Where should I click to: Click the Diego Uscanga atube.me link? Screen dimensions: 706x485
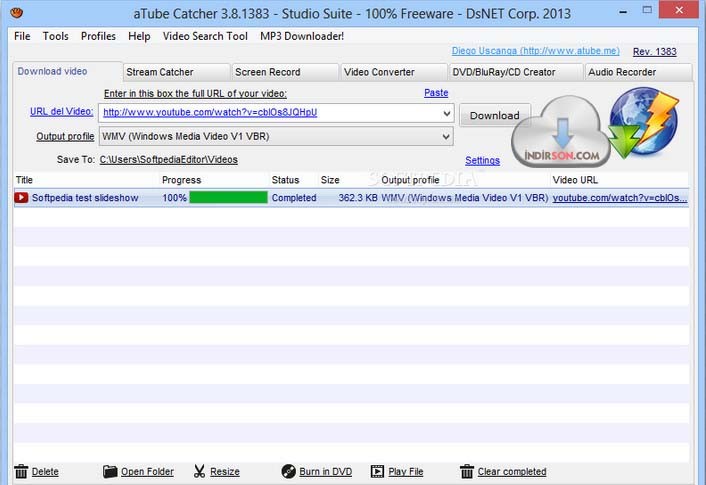coord(535,51)
